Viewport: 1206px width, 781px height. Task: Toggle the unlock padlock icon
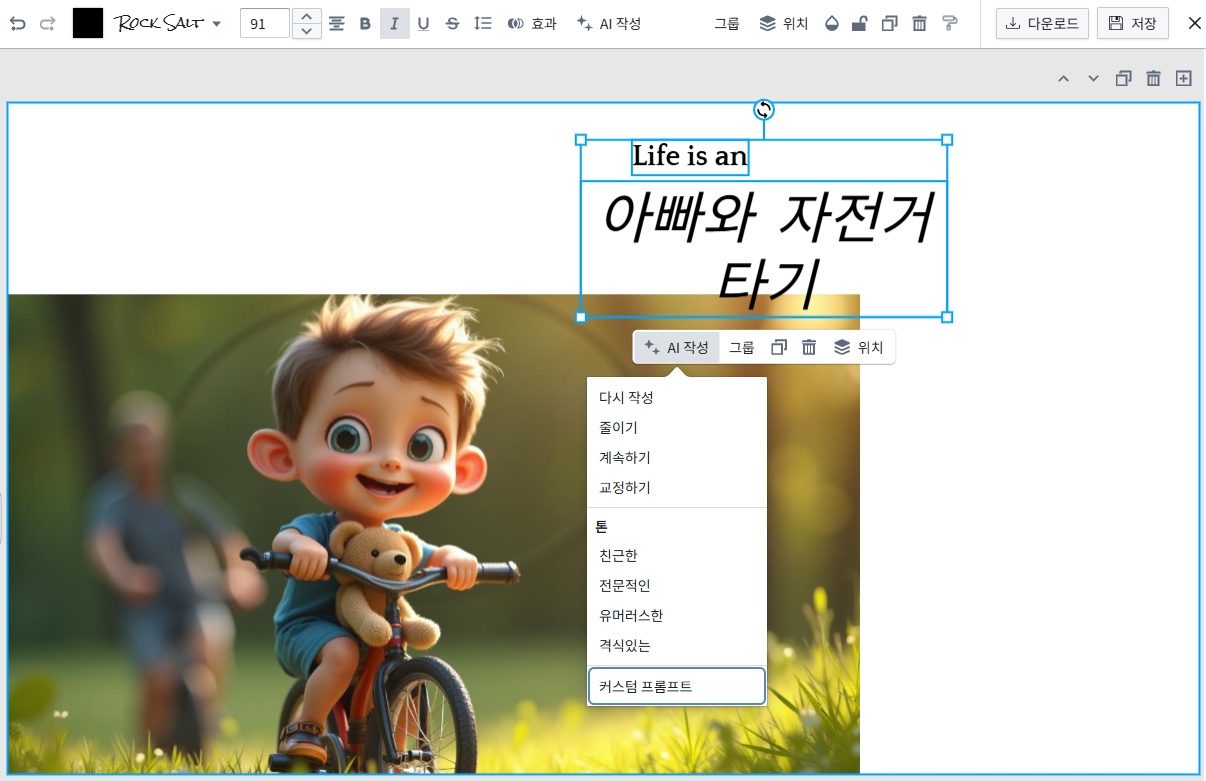pos(859,23)
